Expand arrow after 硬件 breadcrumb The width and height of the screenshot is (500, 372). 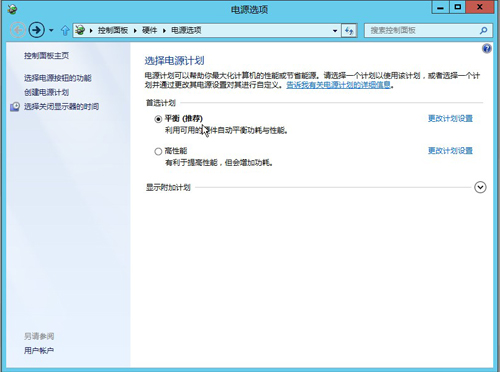164,31
